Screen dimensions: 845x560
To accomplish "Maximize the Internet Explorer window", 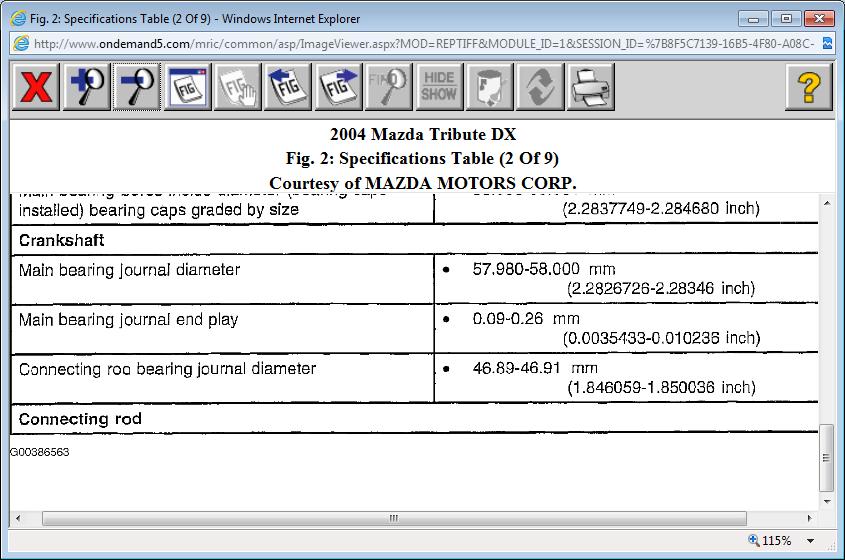I will coord(786,19).
